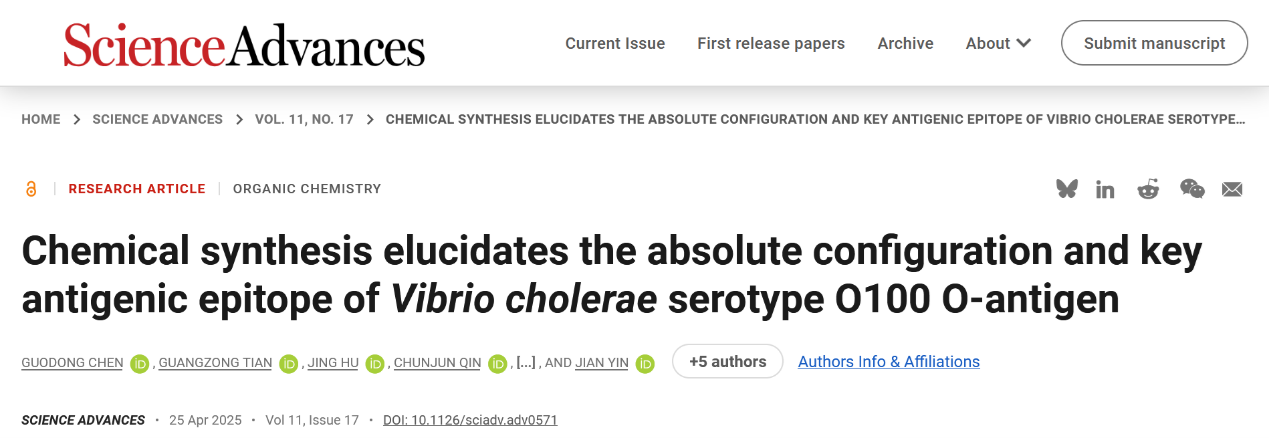
Task: Go to First release papers
Action: point(771,43)
